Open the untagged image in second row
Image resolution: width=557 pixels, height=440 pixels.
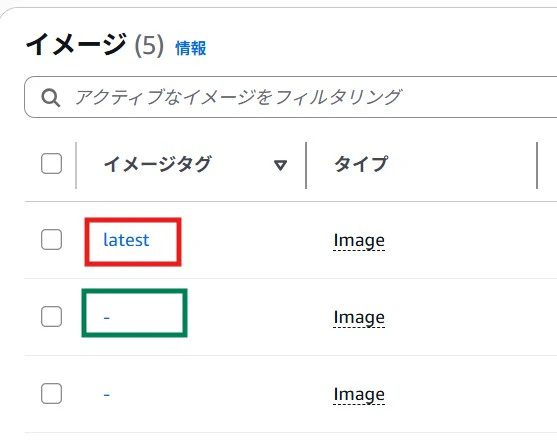(107, 317)
